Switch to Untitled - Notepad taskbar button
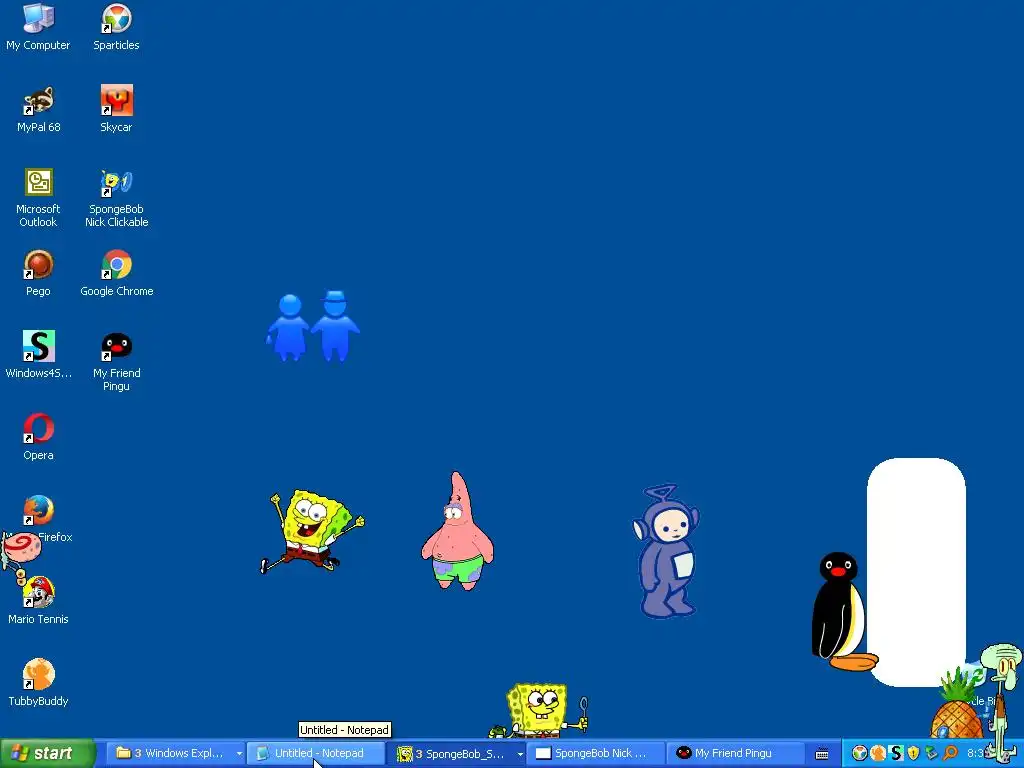The height and width of the screenshot is (768, 1024). (x=316, y=754)
